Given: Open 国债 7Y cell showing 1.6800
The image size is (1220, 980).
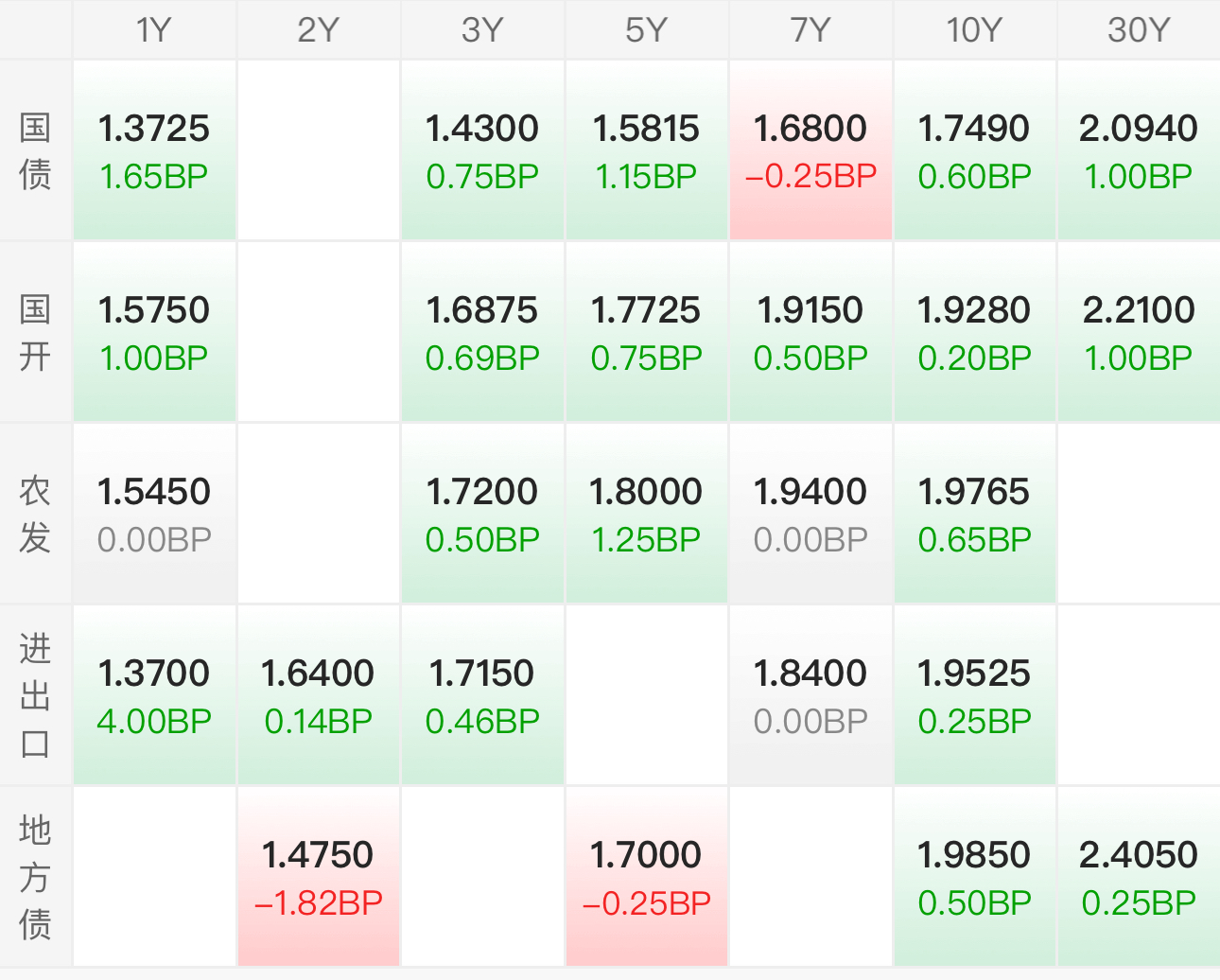Looking at the screenshot, I should click(x=810, y=151).
